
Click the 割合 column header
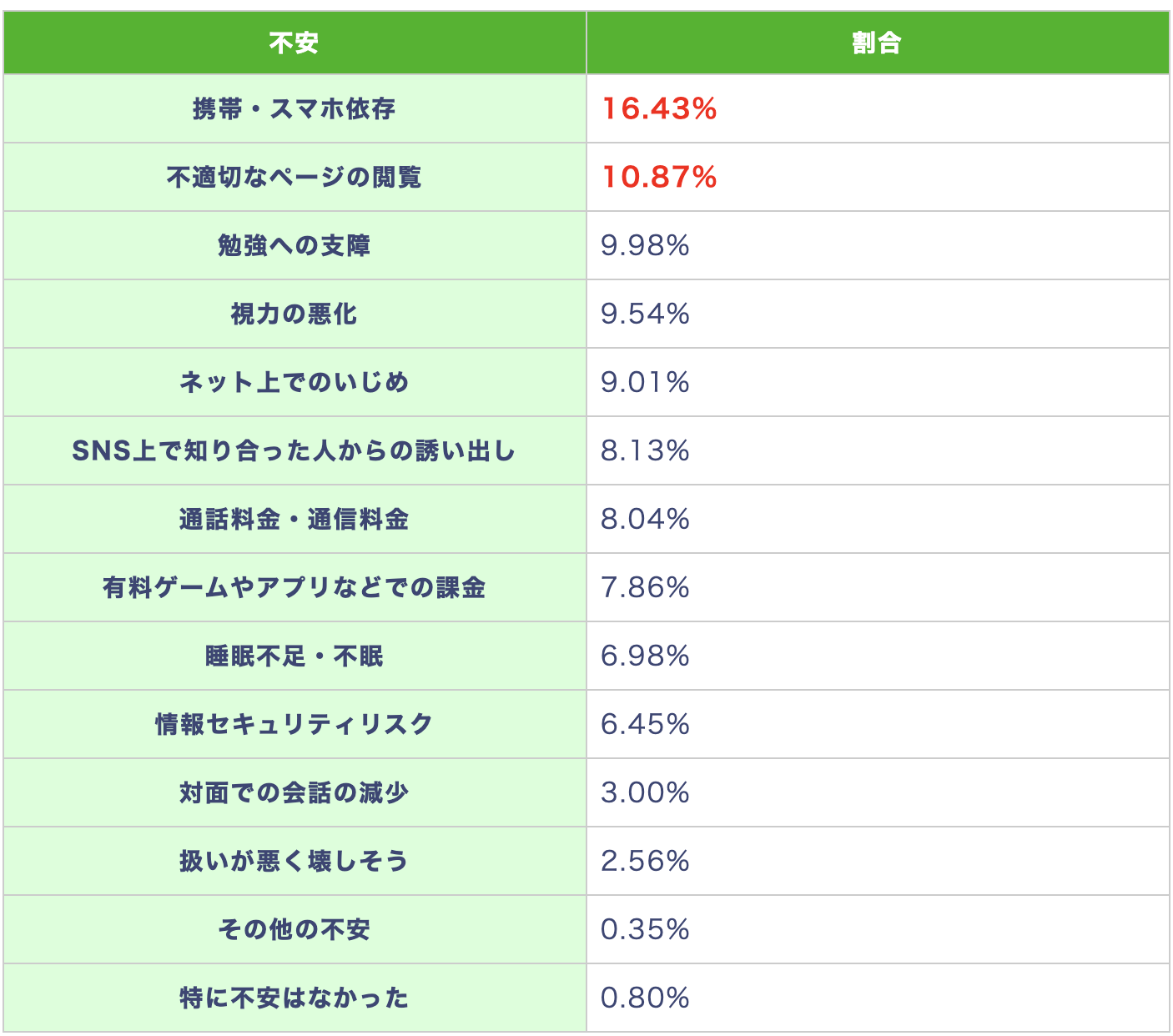coord(878,43)
